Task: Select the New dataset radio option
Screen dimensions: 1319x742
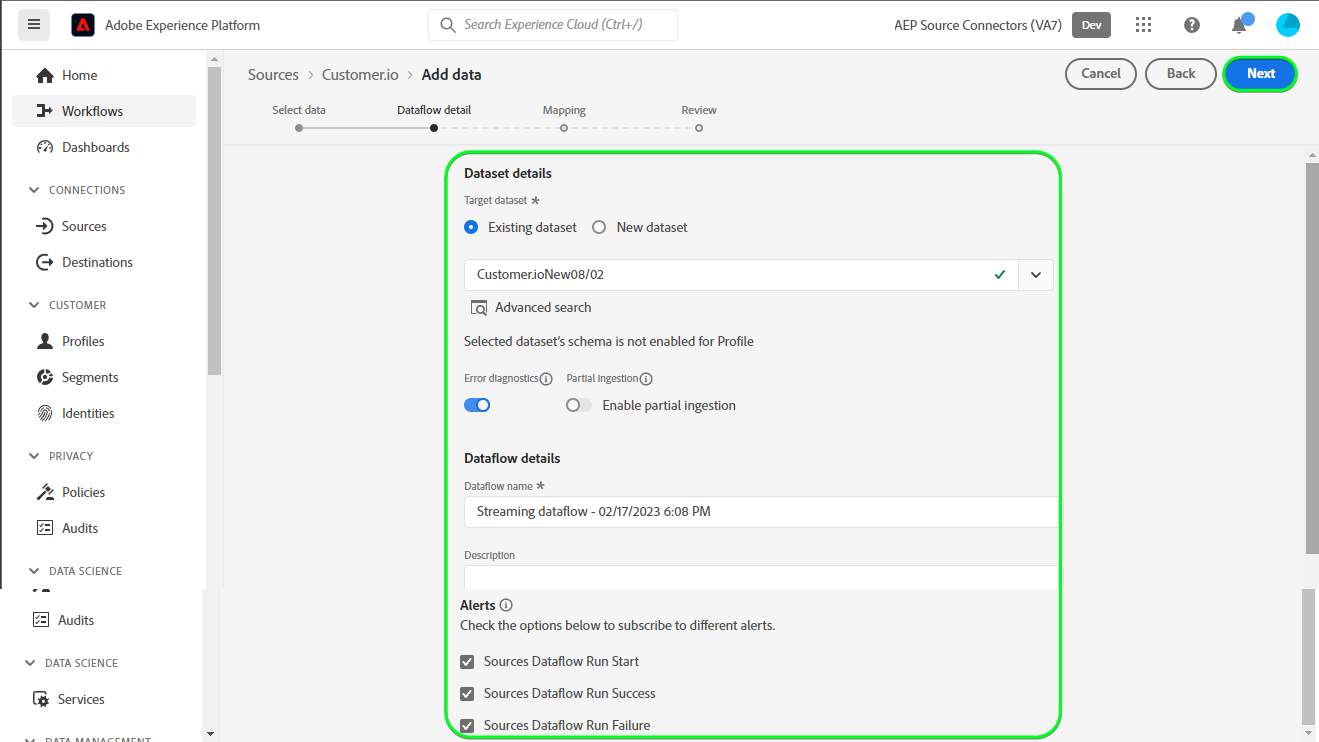Action: 599,227
